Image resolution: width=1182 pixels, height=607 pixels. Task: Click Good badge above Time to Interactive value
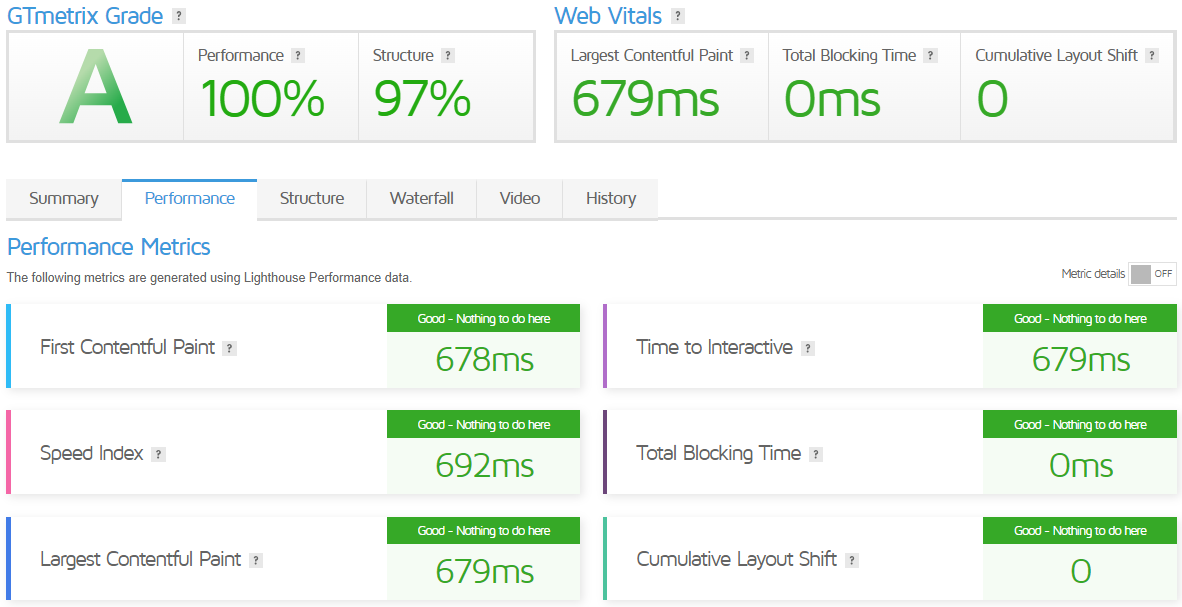1079,318
